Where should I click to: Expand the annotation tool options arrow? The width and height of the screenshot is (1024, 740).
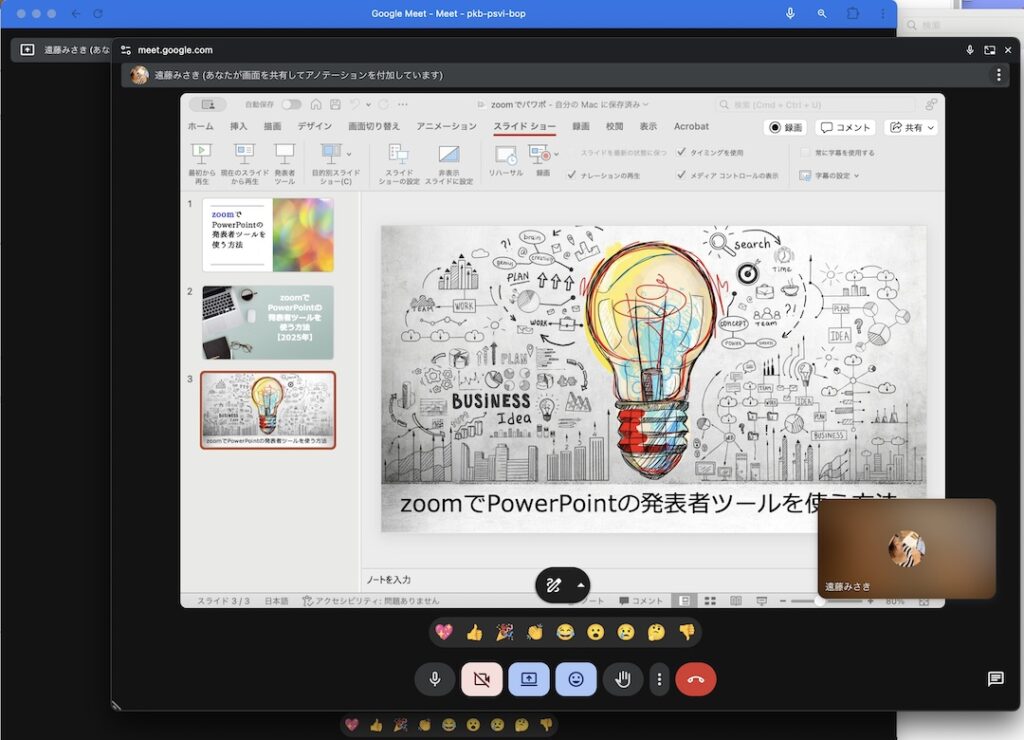(581, 585)
